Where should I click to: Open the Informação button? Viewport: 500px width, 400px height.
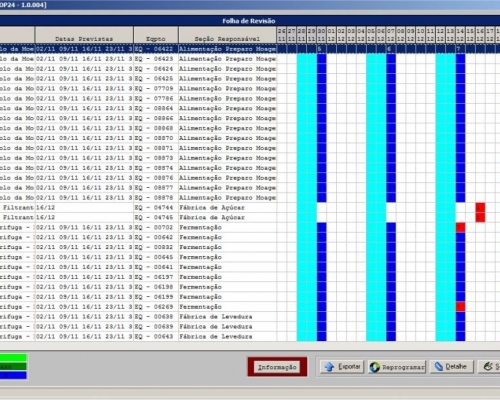[277, 367]
